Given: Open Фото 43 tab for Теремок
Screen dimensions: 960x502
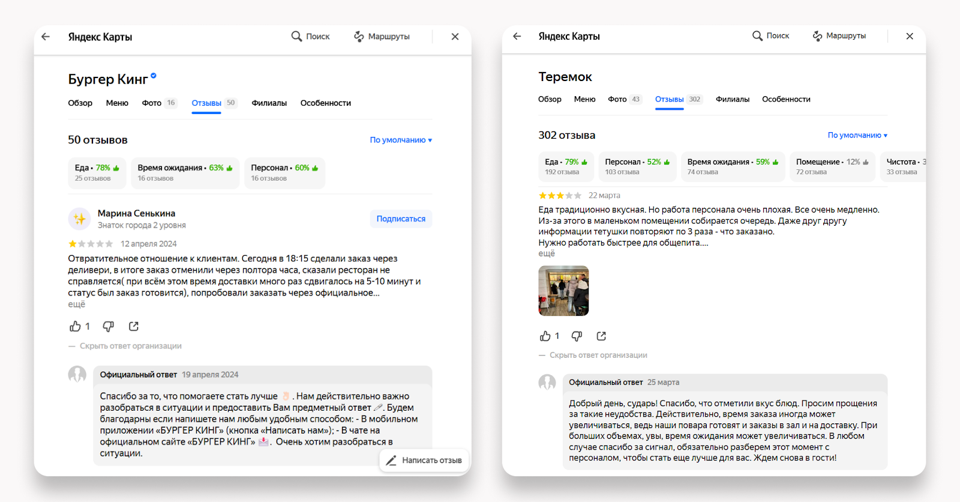Looking at the screenshot, I should (624, 99).
